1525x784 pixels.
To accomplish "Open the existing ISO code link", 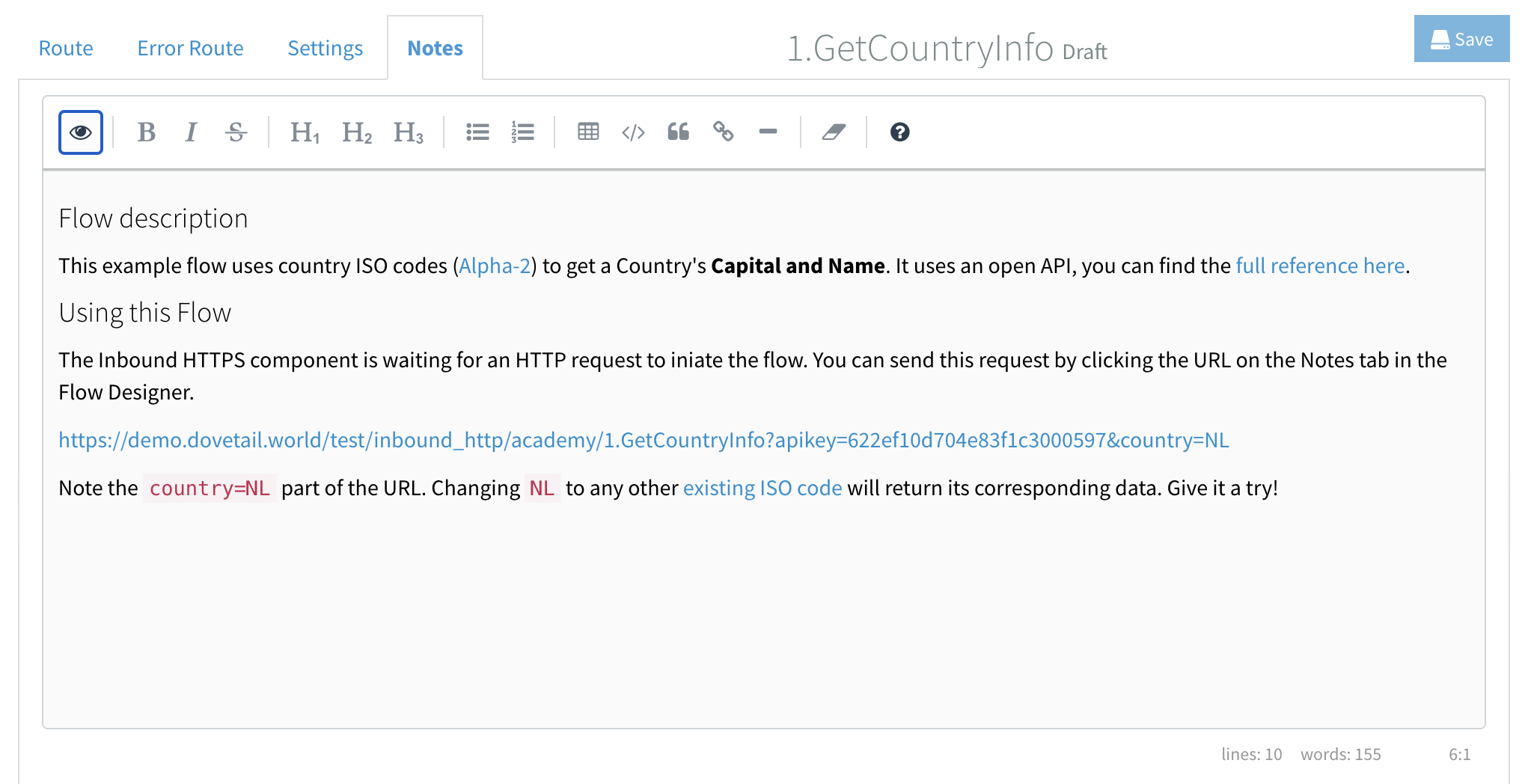I will point(762,488).
